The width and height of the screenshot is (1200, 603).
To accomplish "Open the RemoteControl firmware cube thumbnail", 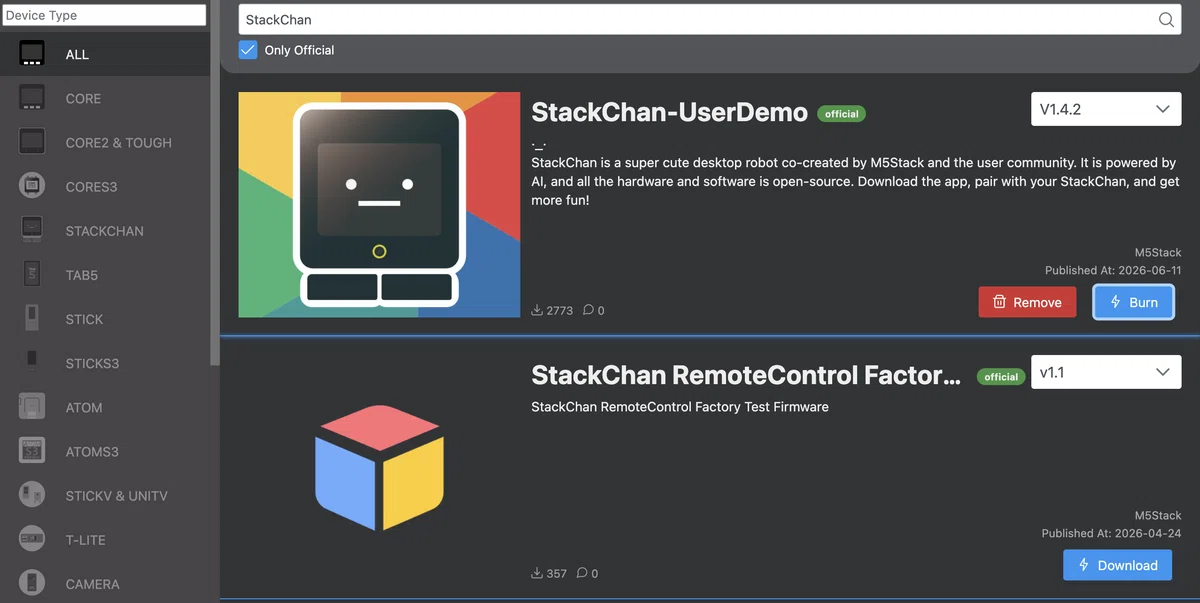I will point(379,467).
